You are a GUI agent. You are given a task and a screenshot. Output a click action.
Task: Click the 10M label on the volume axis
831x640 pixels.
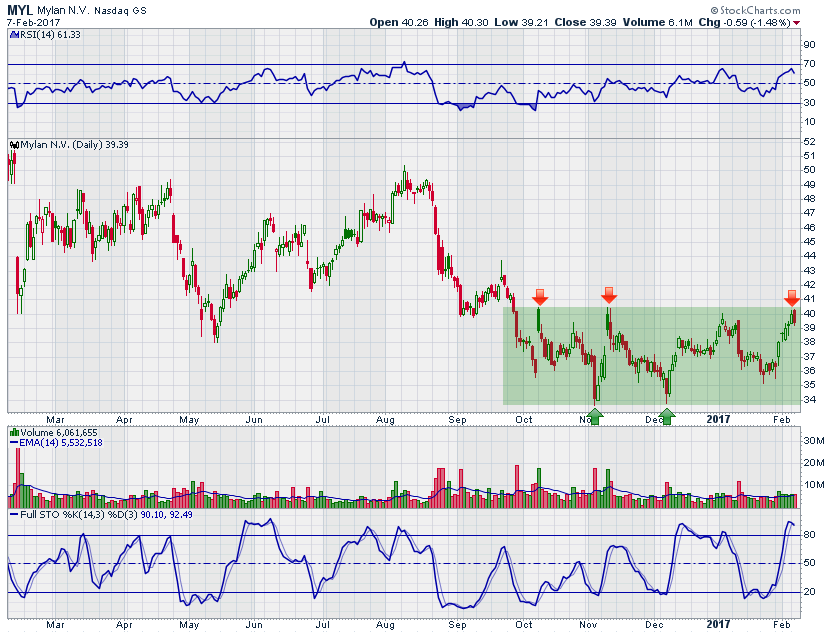(814, 485)
